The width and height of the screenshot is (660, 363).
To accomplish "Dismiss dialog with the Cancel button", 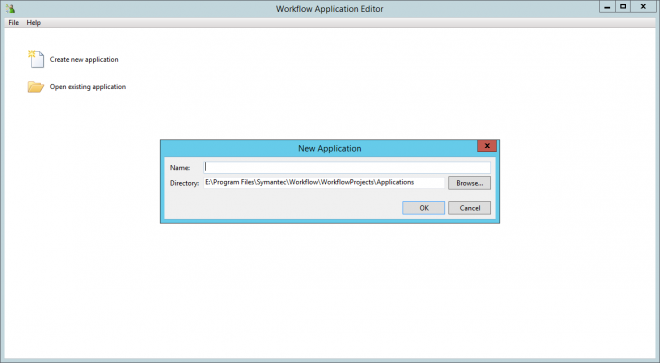I will [469, 208].
